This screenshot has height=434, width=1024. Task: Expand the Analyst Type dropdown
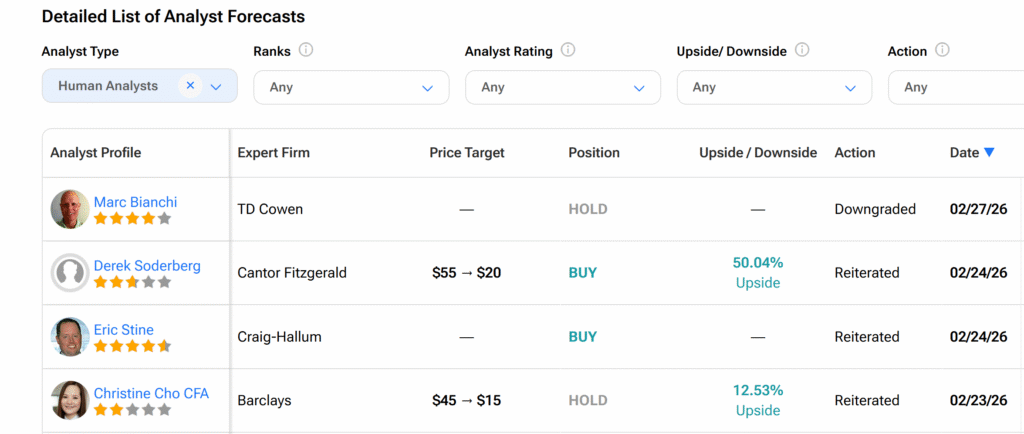pos(216,87)
